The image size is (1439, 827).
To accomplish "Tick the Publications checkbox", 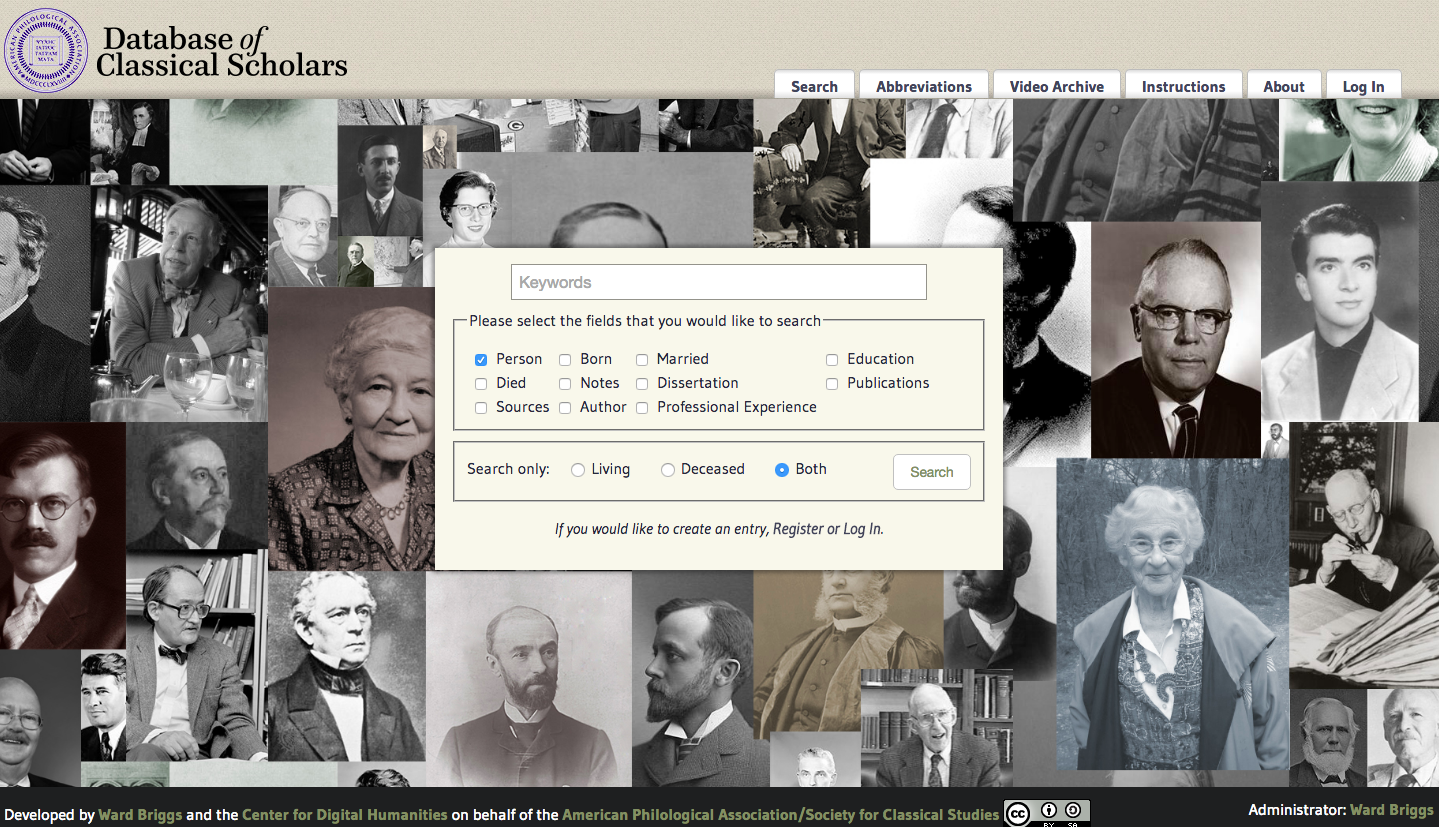I will tap(832, 384).
